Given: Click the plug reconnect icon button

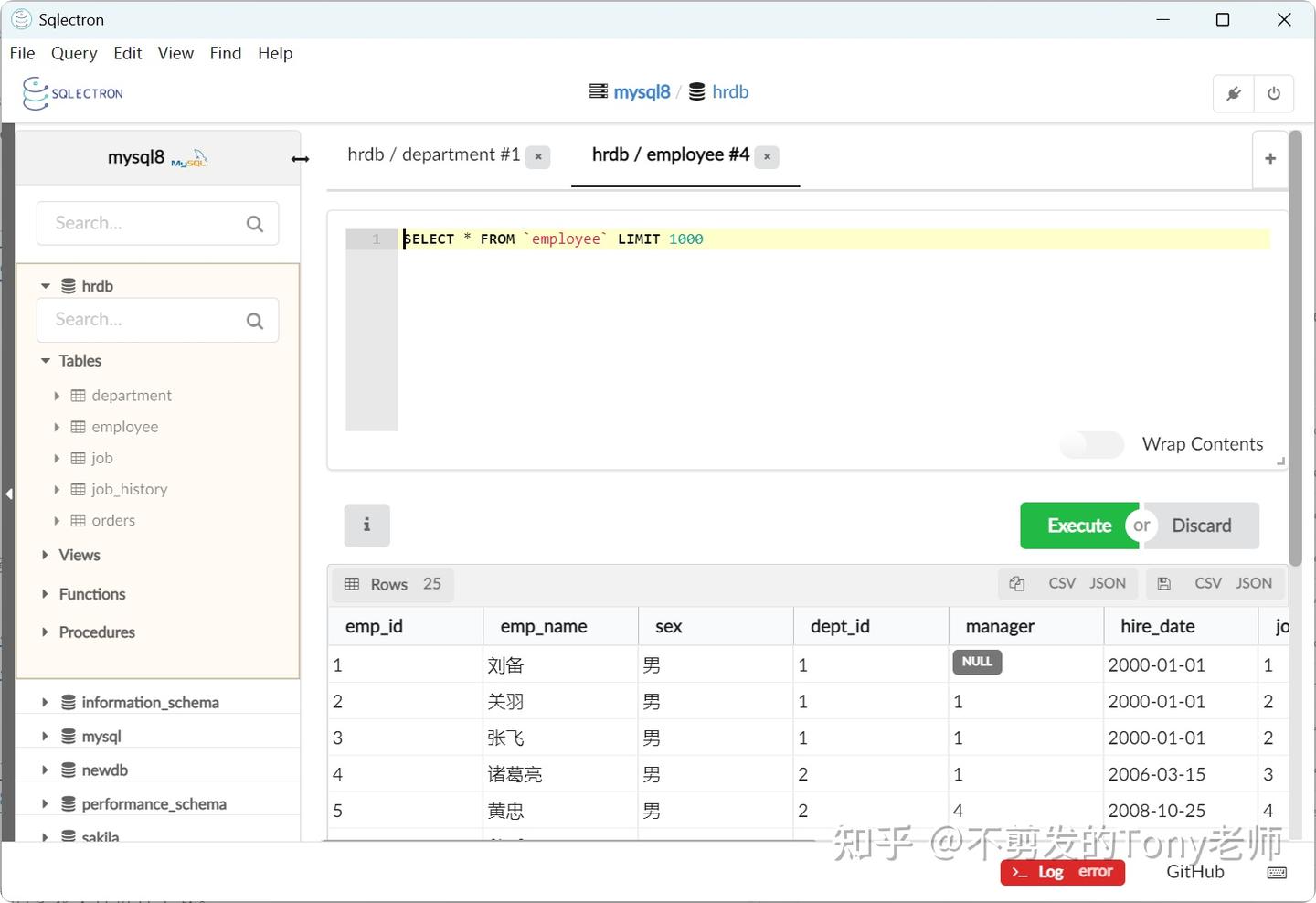Looking at the screenshot, I should 1234,93.
